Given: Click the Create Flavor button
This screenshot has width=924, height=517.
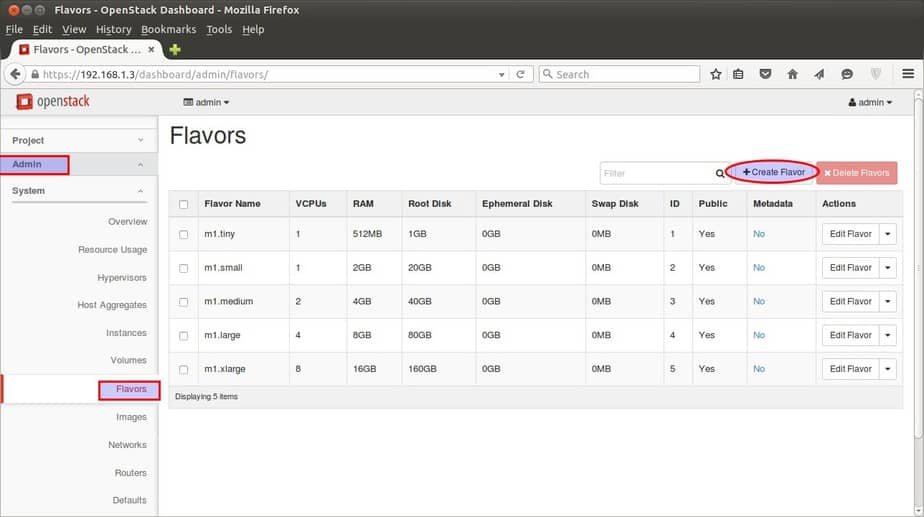Looking at the screenshot, I should coord(774,172).
